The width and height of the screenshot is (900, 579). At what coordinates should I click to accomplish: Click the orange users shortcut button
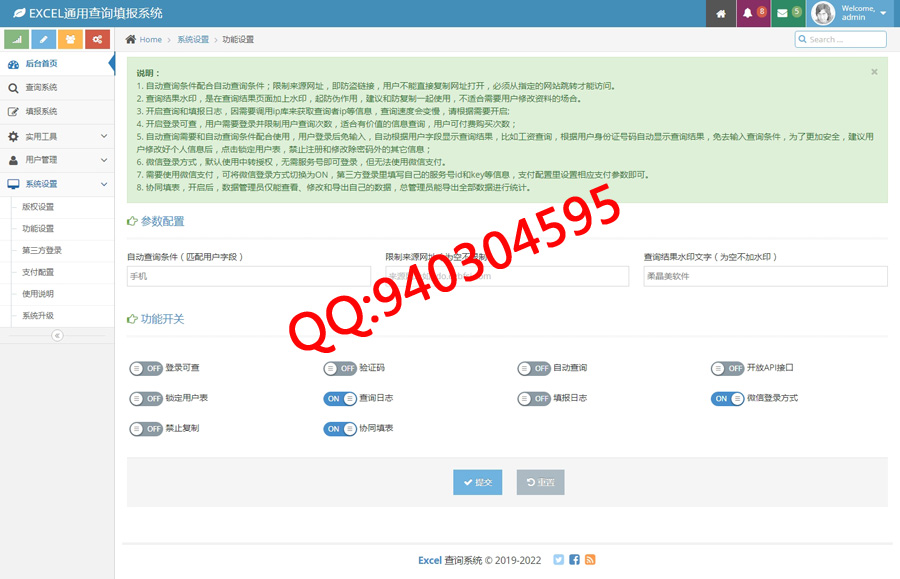click(x=70, y=39)
